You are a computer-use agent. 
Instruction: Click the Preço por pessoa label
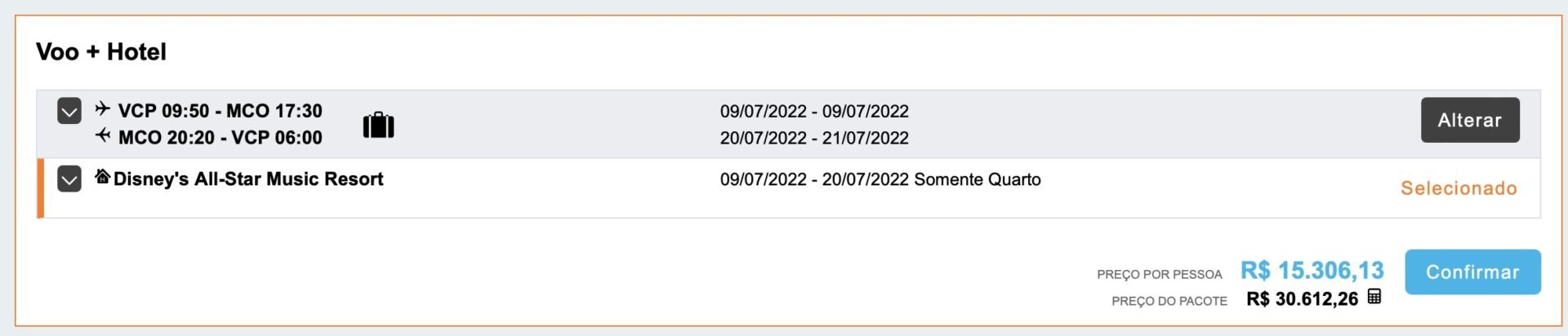point(1160,275)
